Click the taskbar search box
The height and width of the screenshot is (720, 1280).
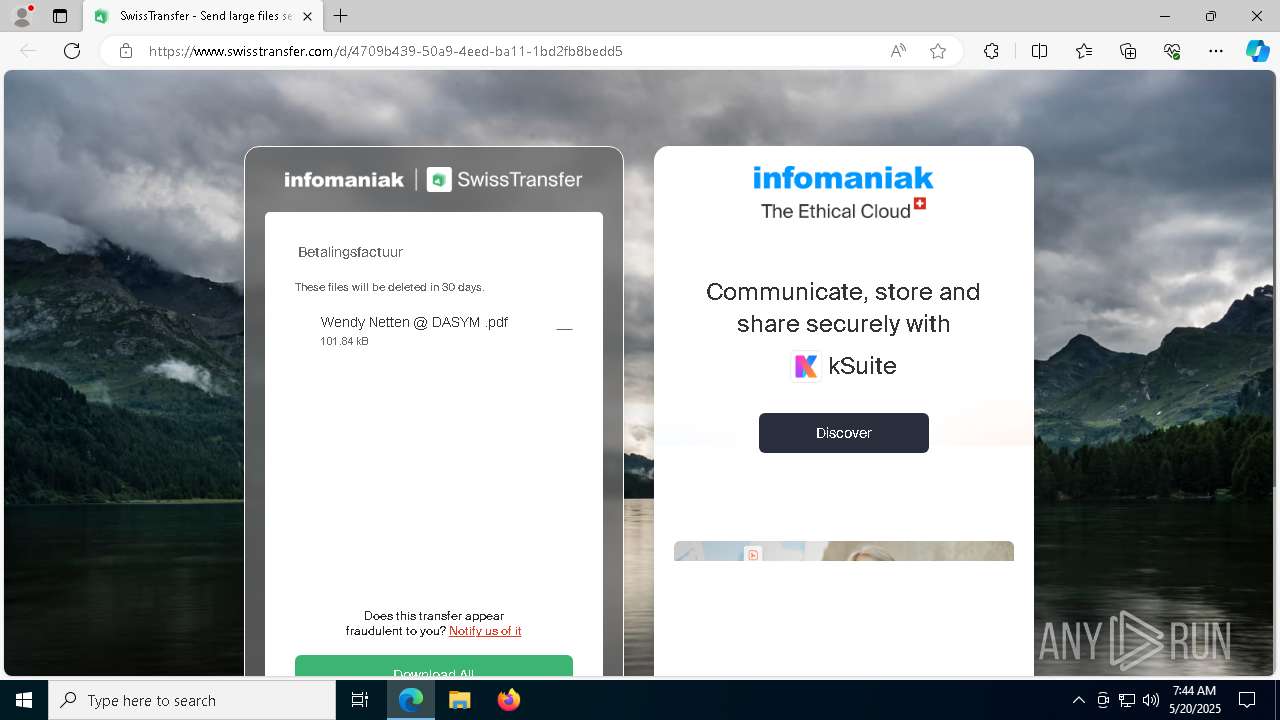click(192, 700)
